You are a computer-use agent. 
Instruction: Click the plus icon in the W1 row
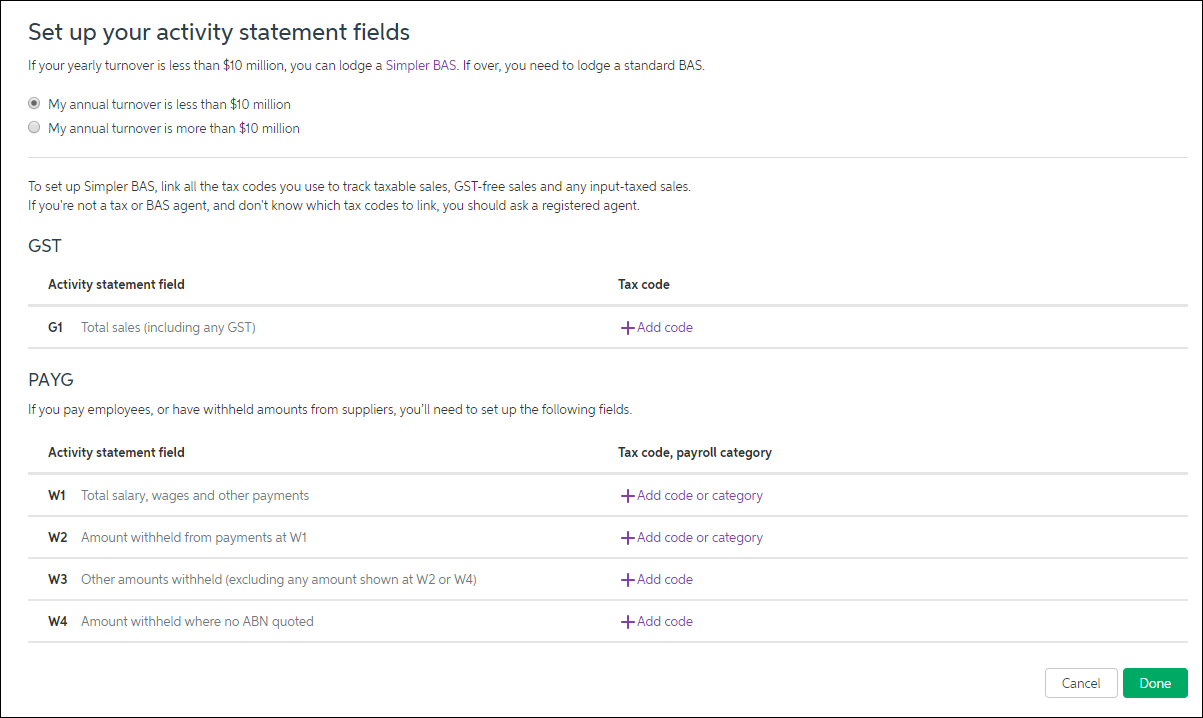click(628, 496)
